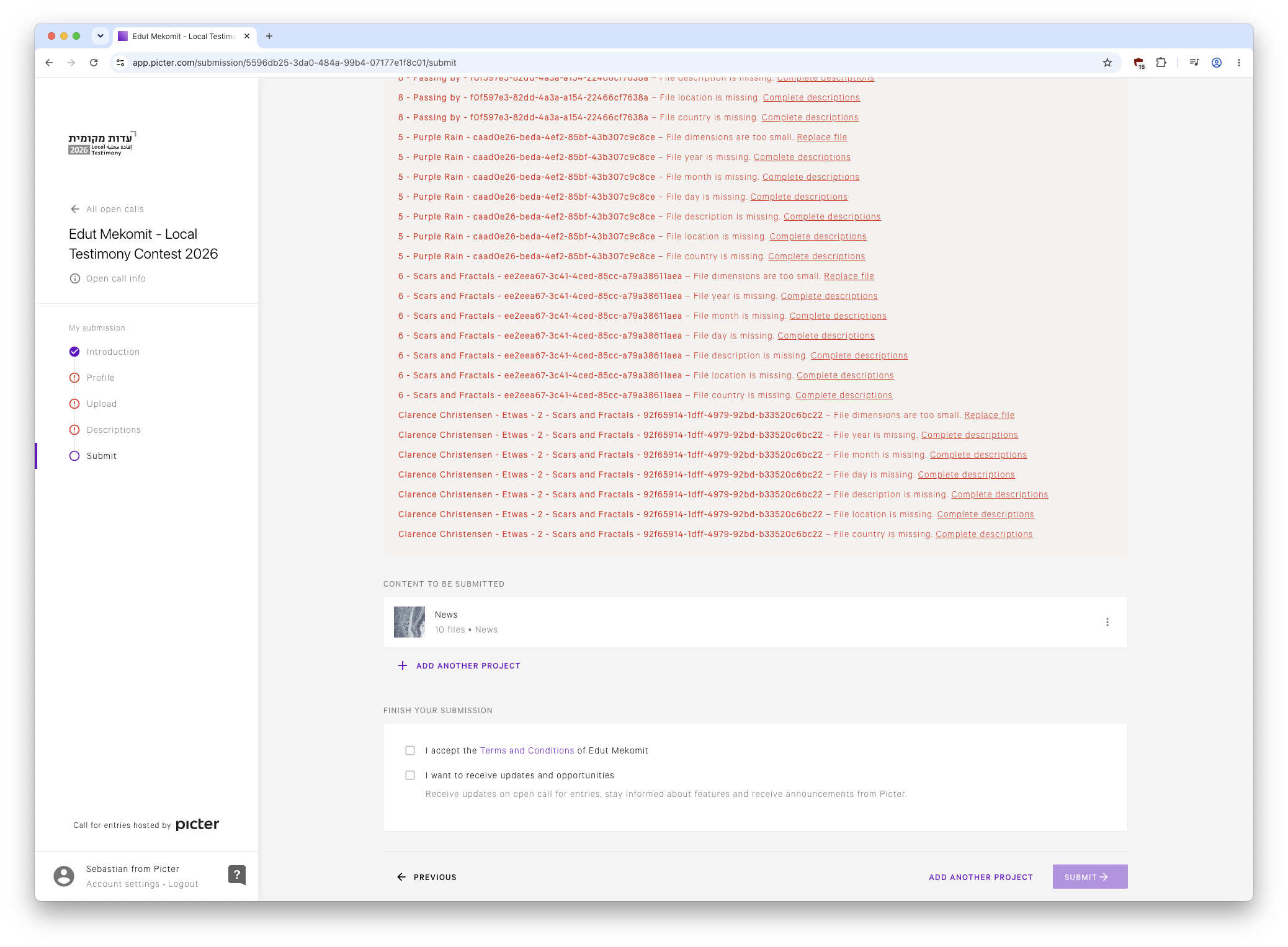Complete descriptions for Purple Rain description missing
The image size is (1288, 947).
[x=832, y=216]
